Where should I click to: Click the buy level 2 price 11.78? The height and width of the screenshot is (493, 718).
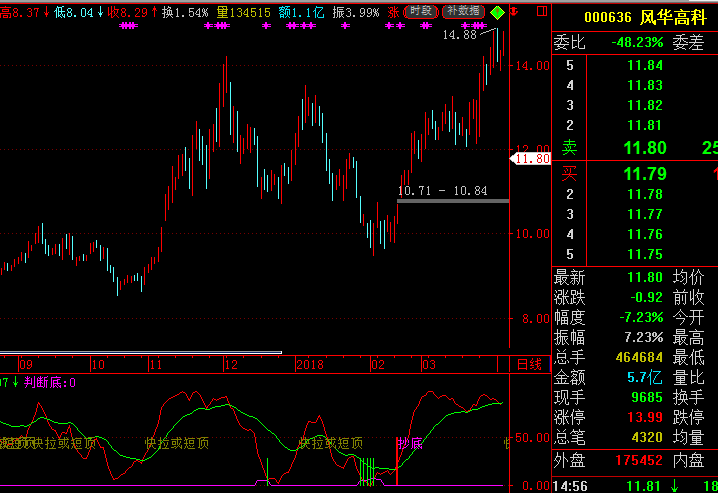pyautogui.click(x=645, y=195)
